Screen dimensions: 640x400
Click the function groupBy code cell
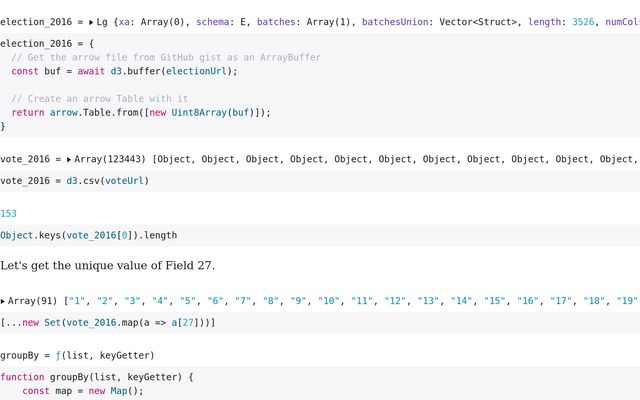click(x=320, y=384)
